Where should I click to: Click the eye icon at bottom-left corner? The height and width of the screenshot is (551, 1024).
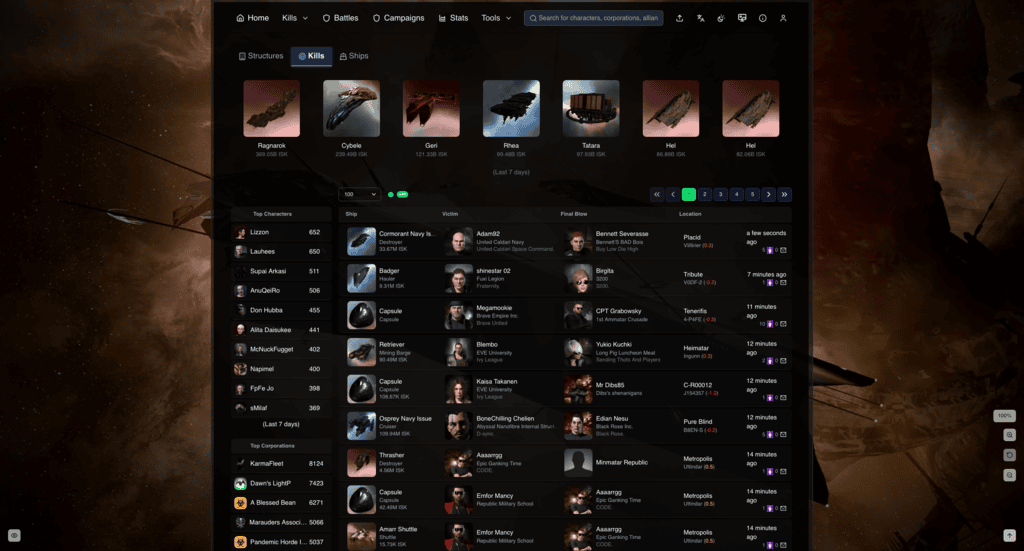[14, 535]
